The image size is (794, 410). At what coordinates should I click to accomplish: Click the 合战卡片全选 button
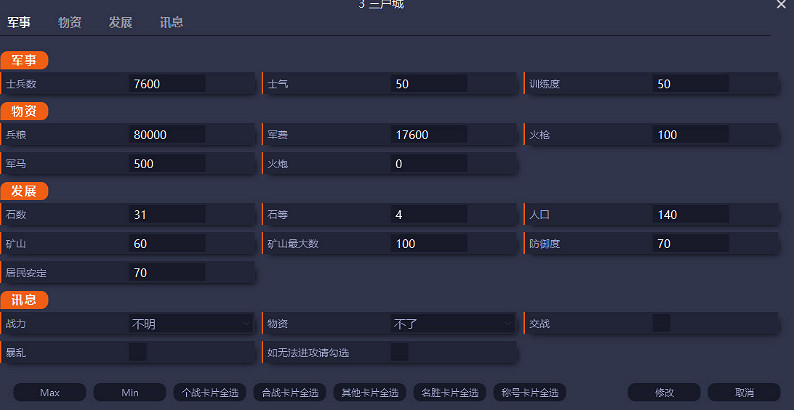tap(288, 392)
